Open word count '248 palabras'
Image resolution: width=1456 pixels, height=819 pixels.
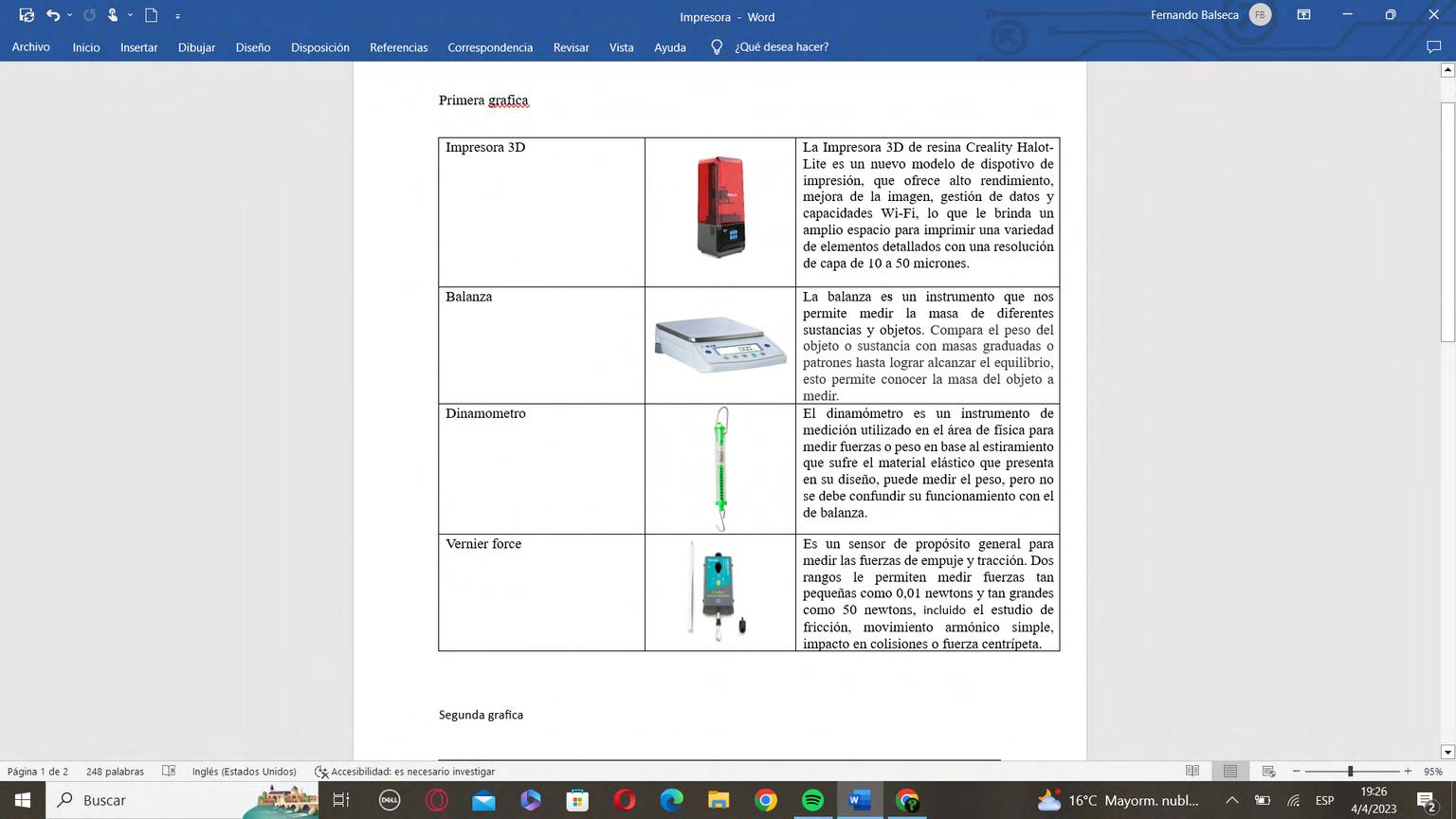[115, 772]
